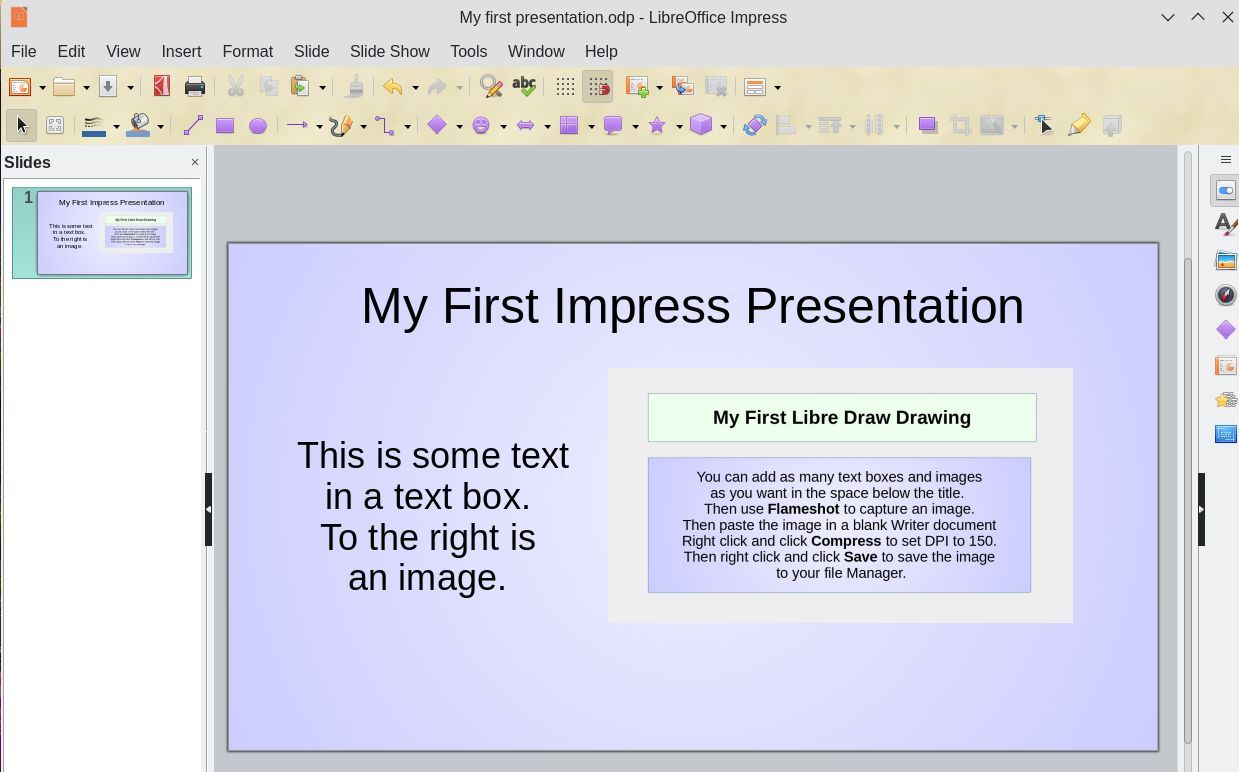Screen dimensions: 1239x772
Task: Open the Edit menu
Action: [x=71, y=51]
